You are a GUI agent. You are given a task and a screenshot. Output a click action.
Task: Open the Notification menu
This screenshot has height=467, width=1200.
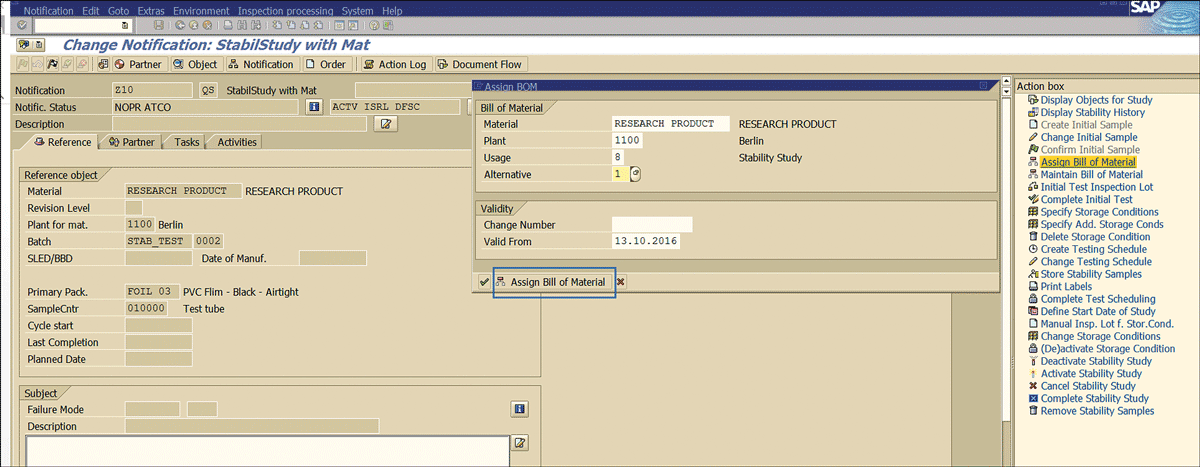[47, 9]
